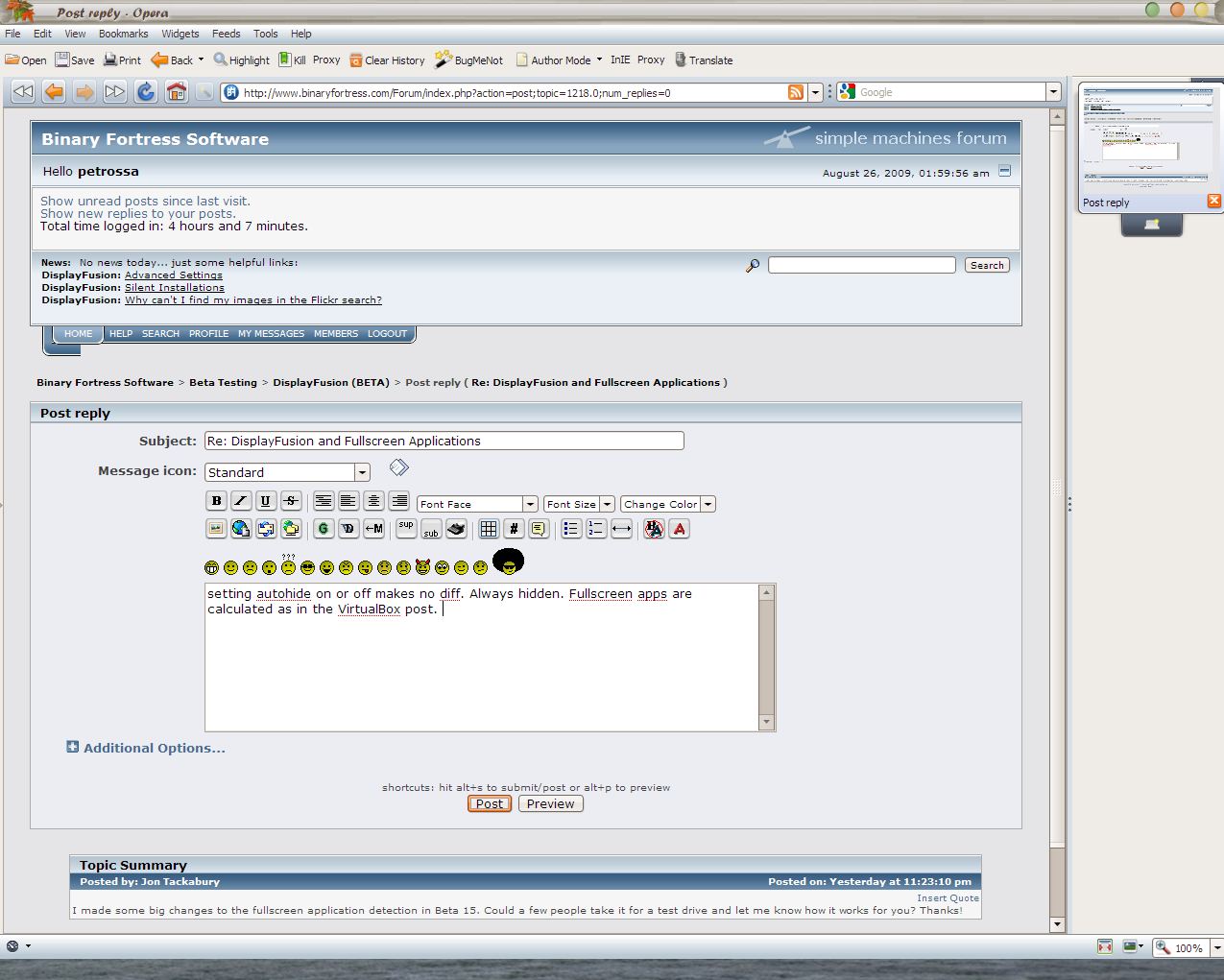Insert the question marks confused smiley

(288, 565)
